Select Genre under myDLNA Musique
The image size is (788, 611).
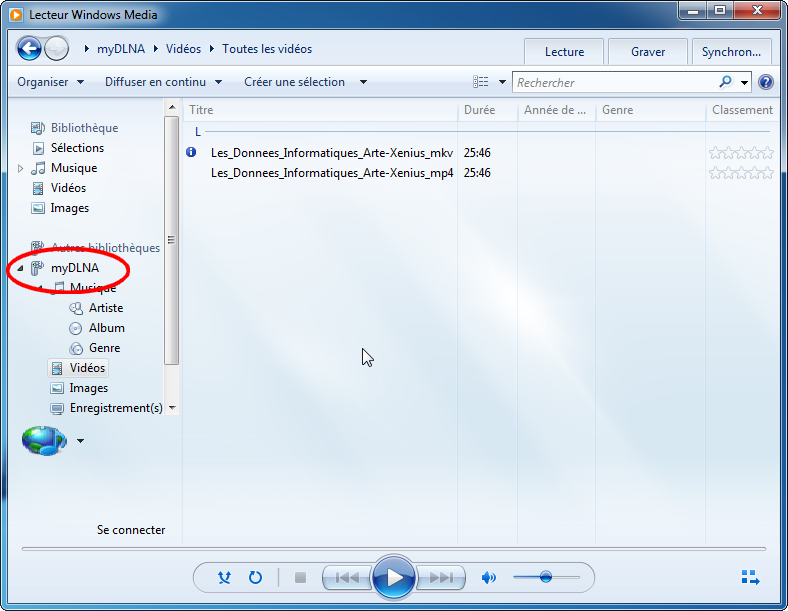click(105, 348)
